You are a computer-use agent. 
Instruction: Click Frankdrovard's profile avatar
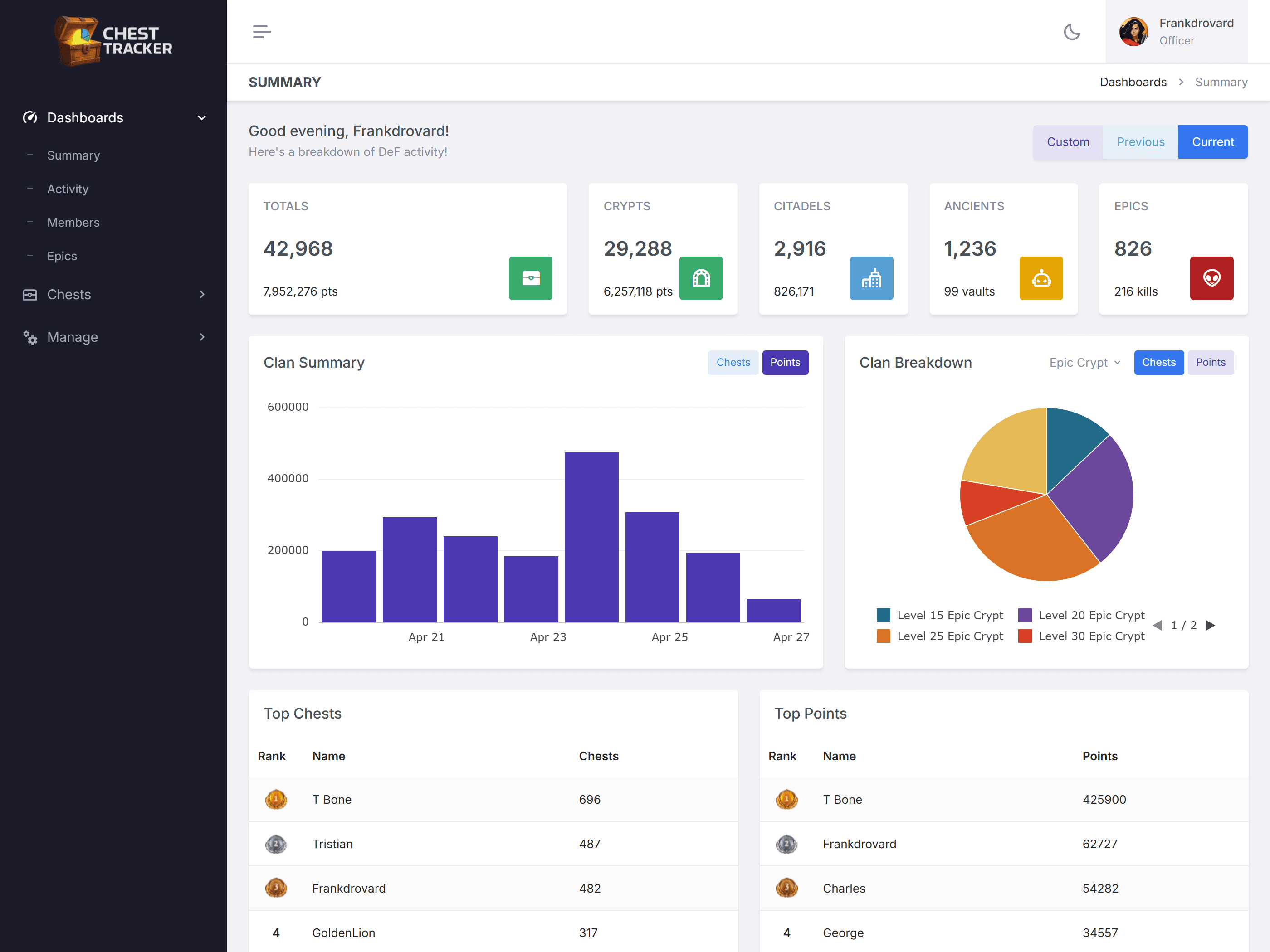[x=1133, y=32]
